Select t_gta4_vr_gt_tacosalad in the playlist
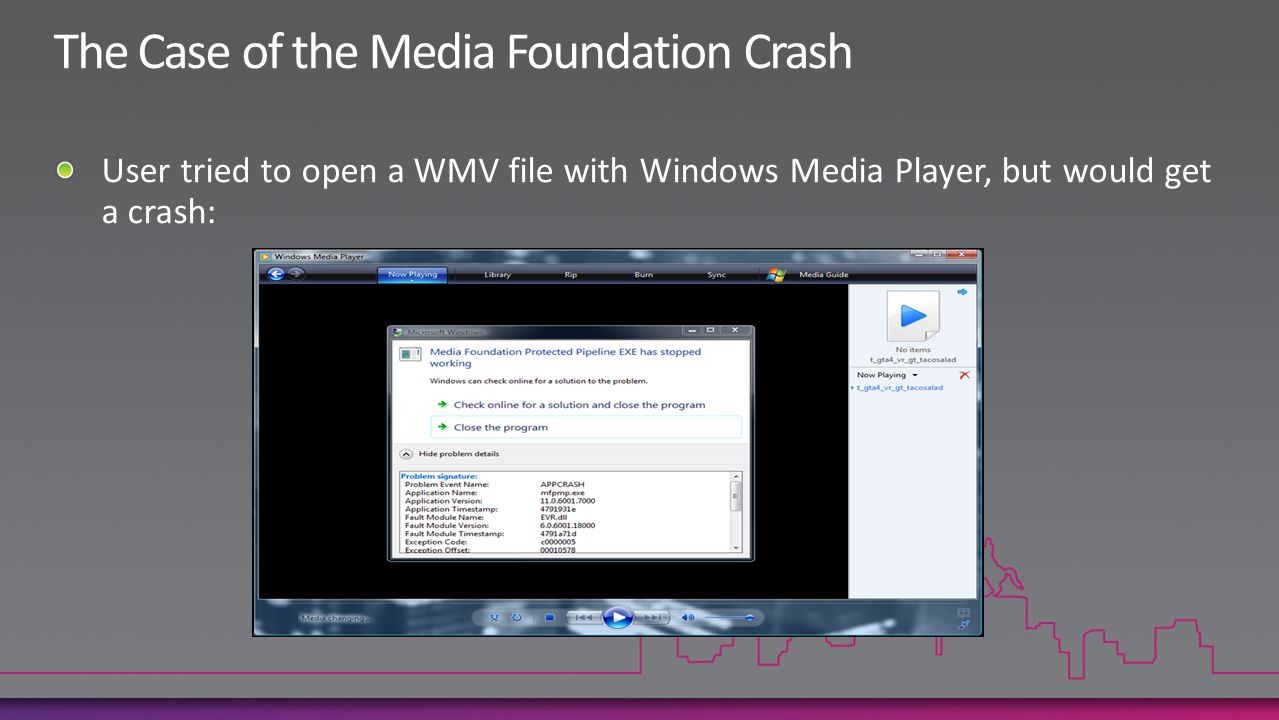The width and height of the screenshot is (1279, 720). click(899, 388)
